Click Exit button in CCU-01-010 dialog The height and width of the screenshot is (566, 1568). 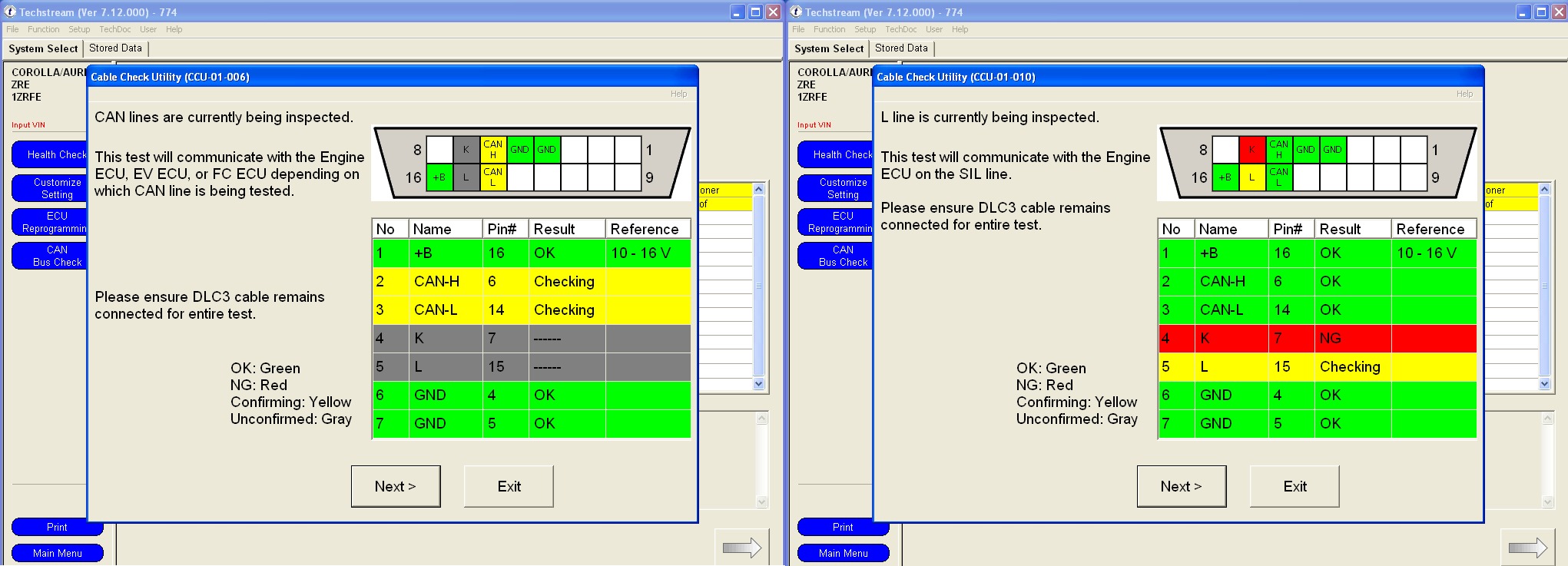[1295, 486]
